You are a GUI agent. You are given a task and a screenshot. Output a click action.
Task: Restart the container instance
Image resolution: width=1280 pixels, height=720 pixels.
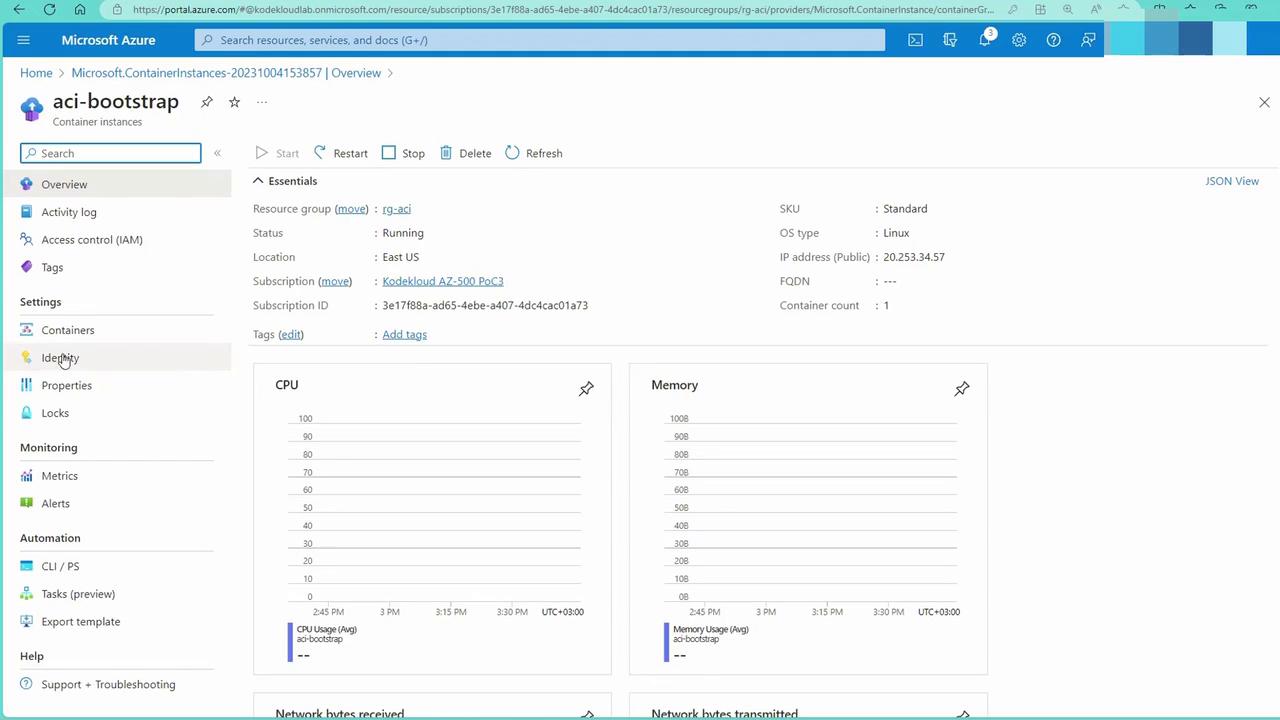341,153
